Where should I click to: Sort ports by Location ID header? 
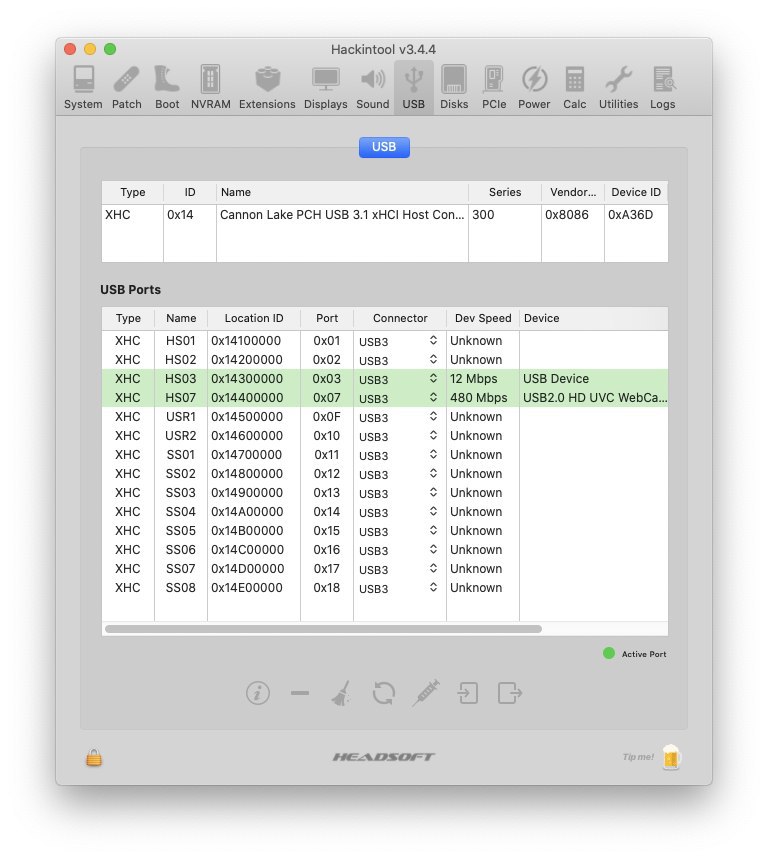coord(254,318)
